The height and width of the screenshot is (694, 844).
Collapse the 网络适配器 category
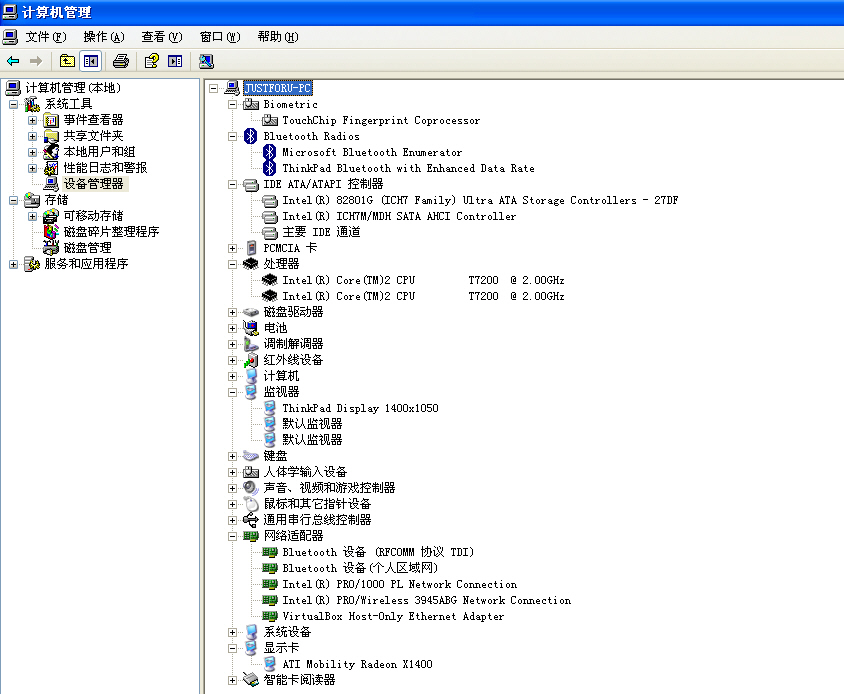pyautogui.click(x=233, y=536)
